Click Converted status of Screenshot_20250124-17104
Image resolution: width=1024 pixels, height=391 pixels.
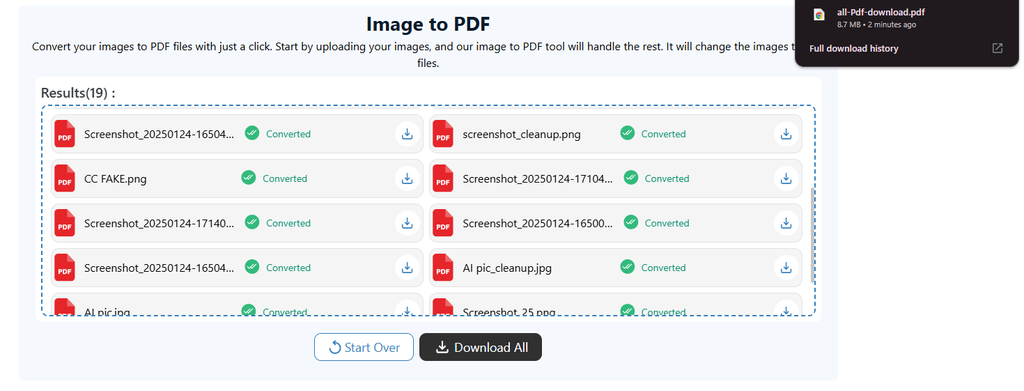(667, 178)
